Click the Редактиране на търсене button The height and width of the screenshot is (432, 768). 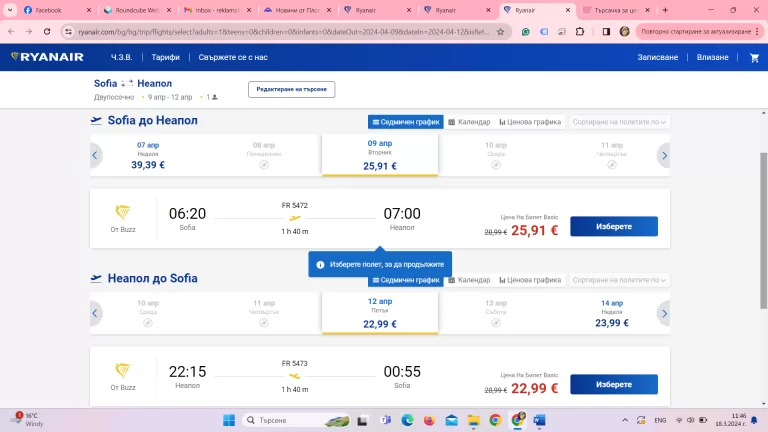(x=291, y=89)
